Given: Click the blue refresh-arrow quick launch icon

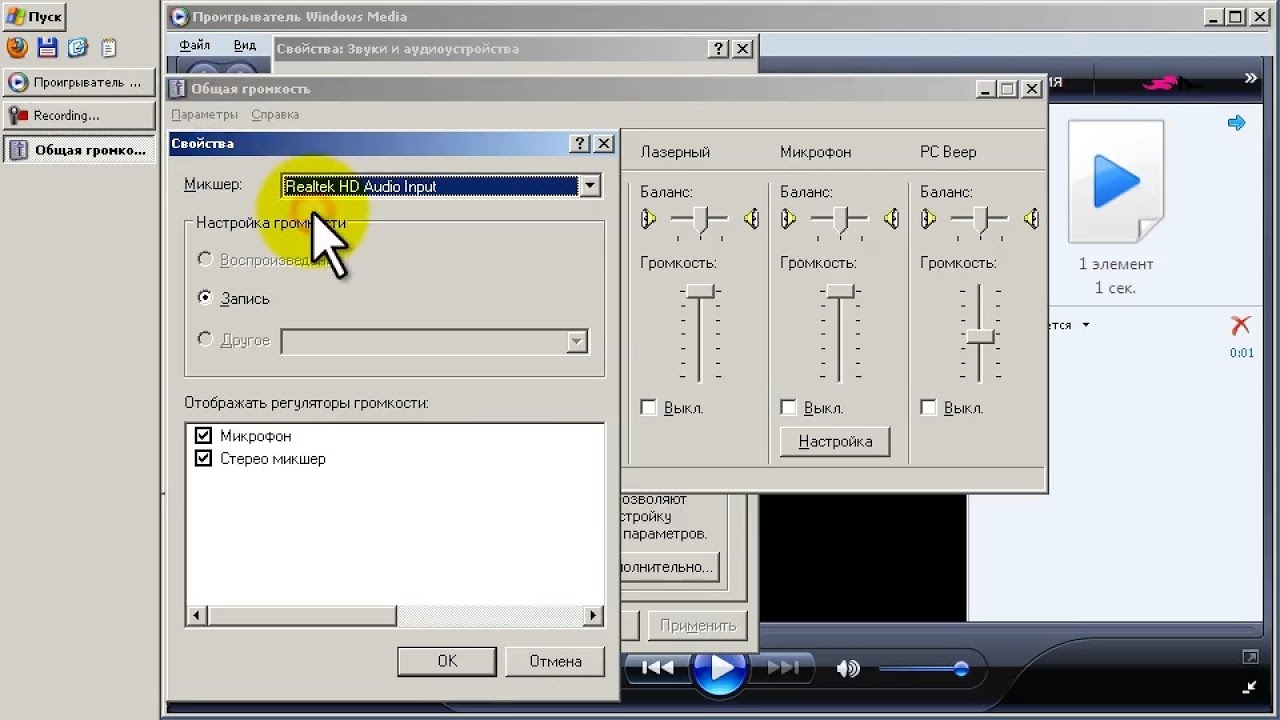Looking at the screenshot, I should 78,47.
